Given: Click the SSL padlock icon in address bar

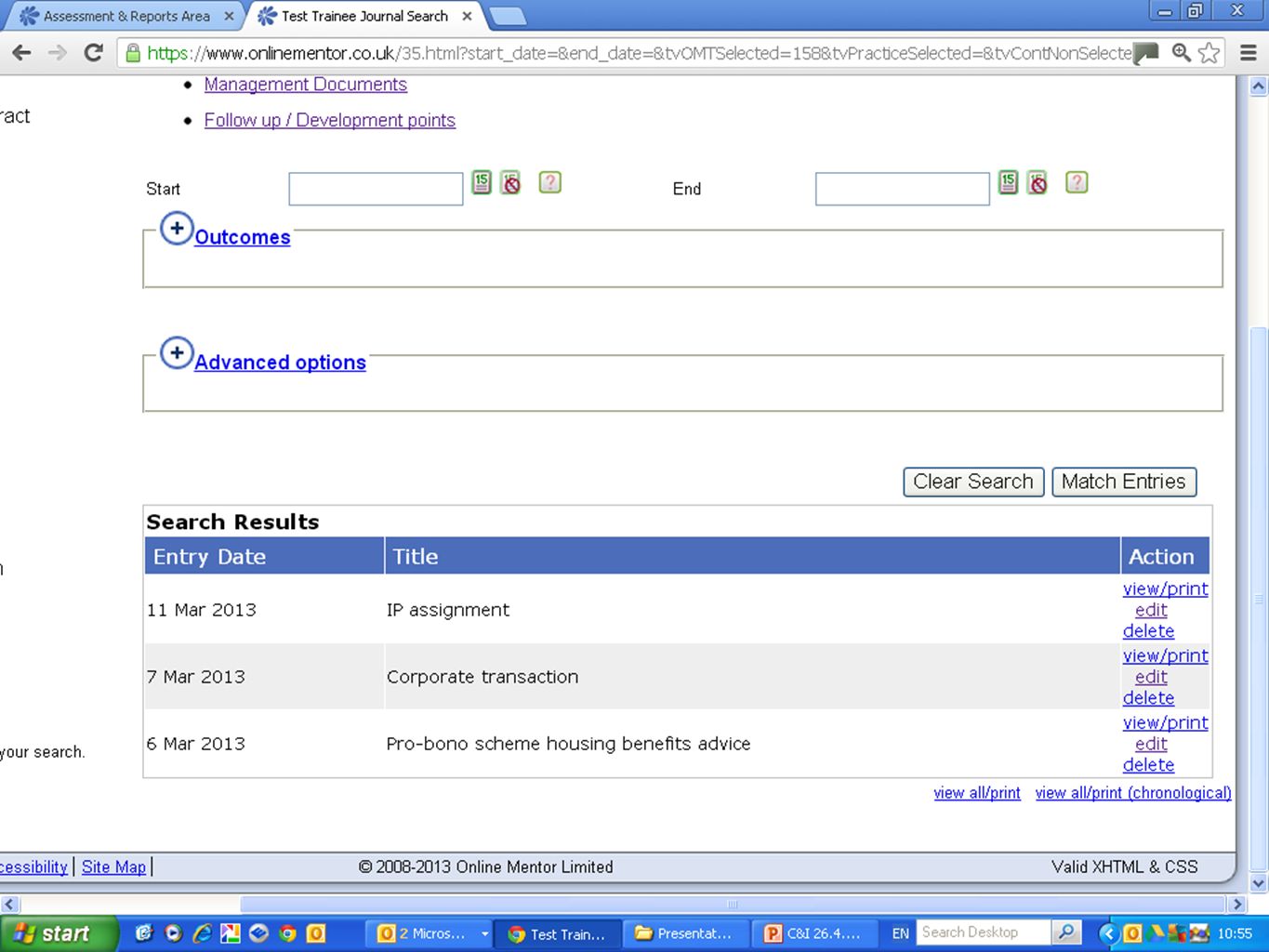Looking at the screenshot, I should point(133,53).
